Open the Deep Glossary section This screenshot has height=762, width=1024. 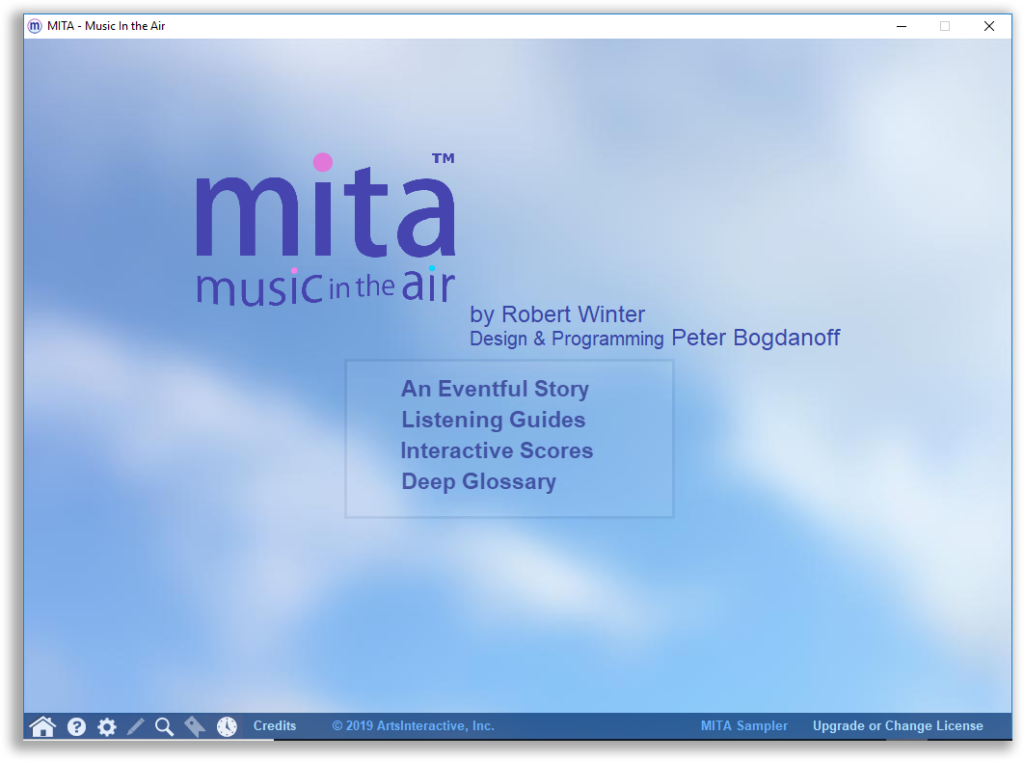(x=478, y=482)
